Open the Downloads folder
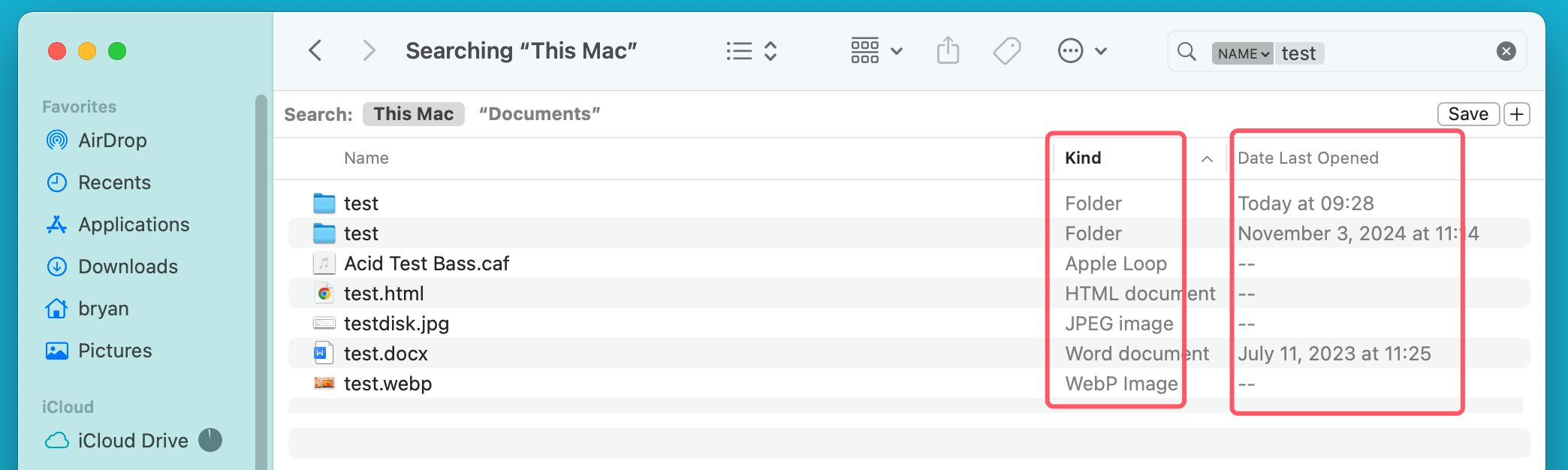1568x470 pixels. point(128,267)
